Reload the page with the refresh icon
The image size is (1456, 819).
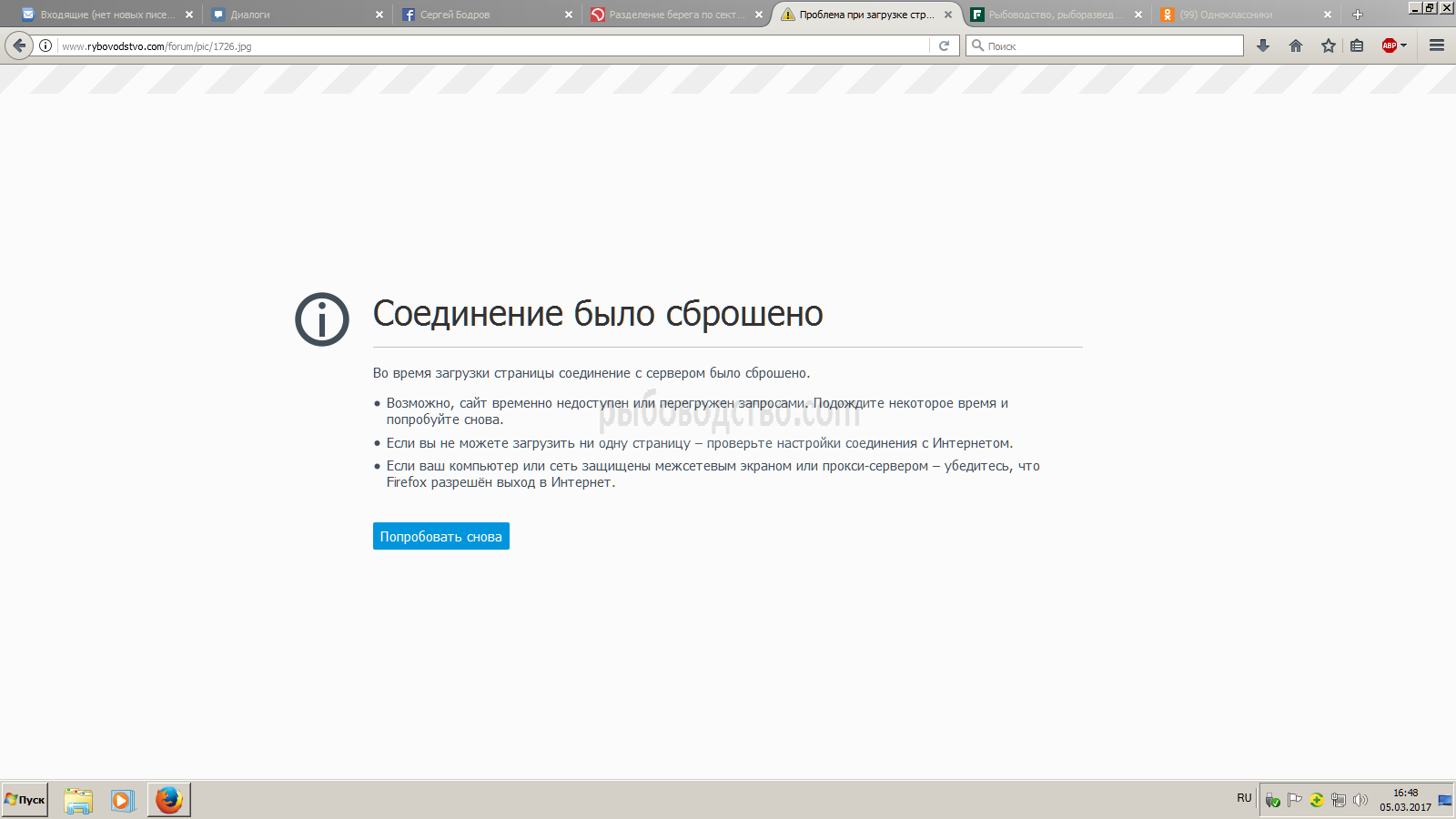(944, 45)
